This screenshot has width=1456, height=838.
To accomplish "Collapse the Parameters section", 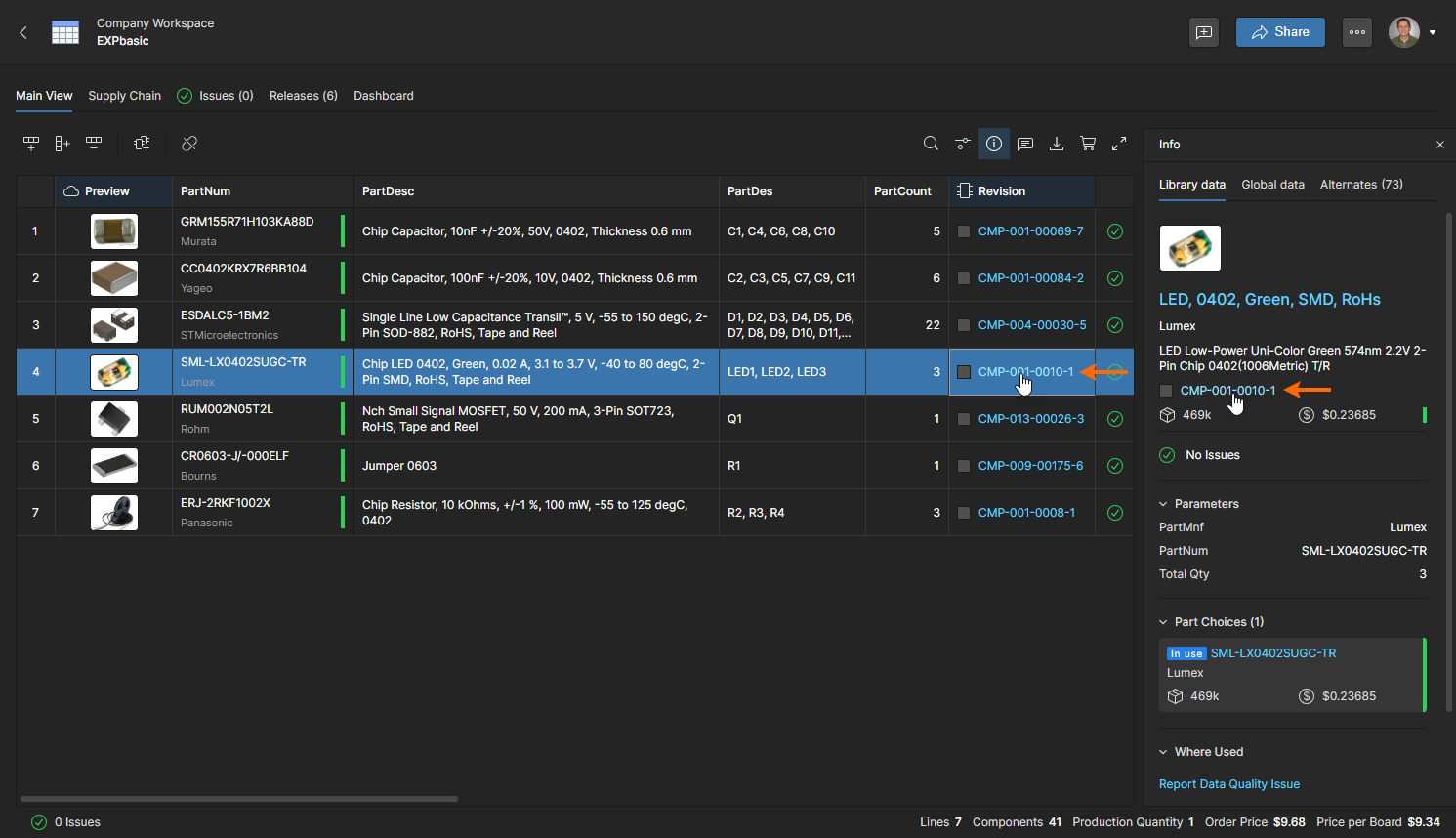I will (x=1164, y=504).
